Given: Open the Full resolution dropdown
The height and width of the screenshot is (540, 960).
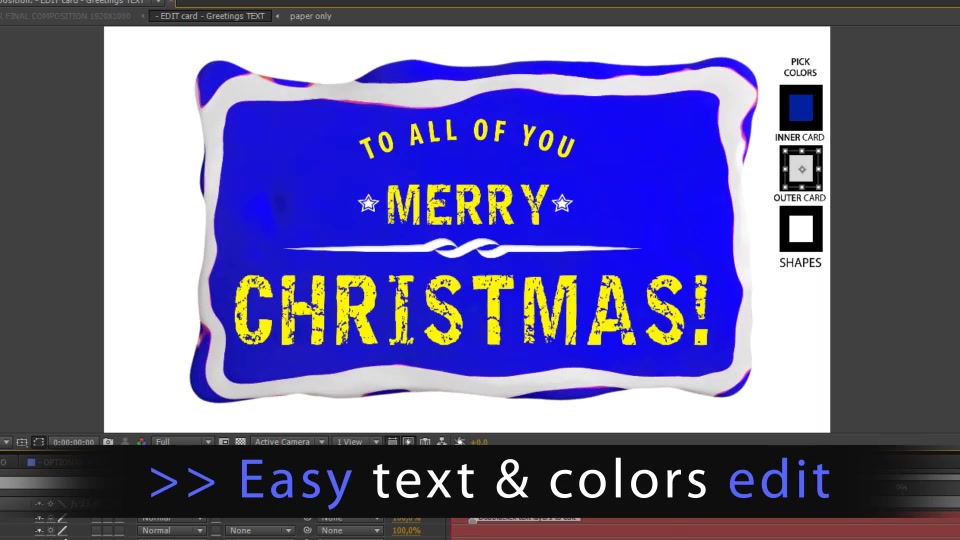Looking at the screenshot, I should [182, 441].
